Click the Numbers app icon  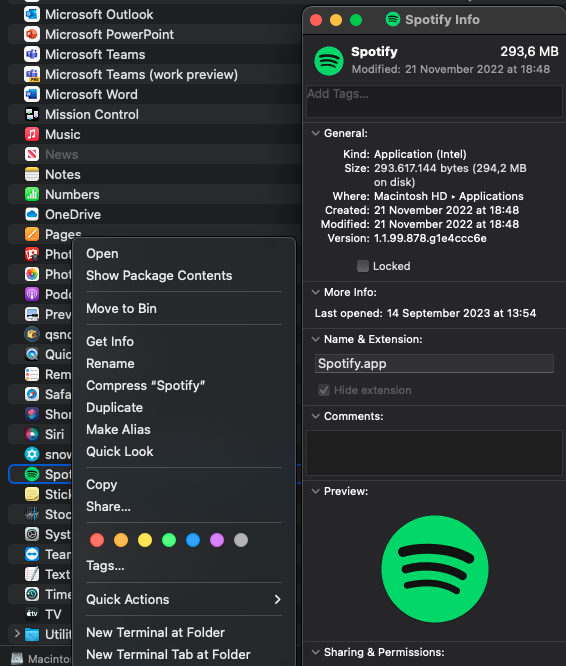(x=32, y=194)
